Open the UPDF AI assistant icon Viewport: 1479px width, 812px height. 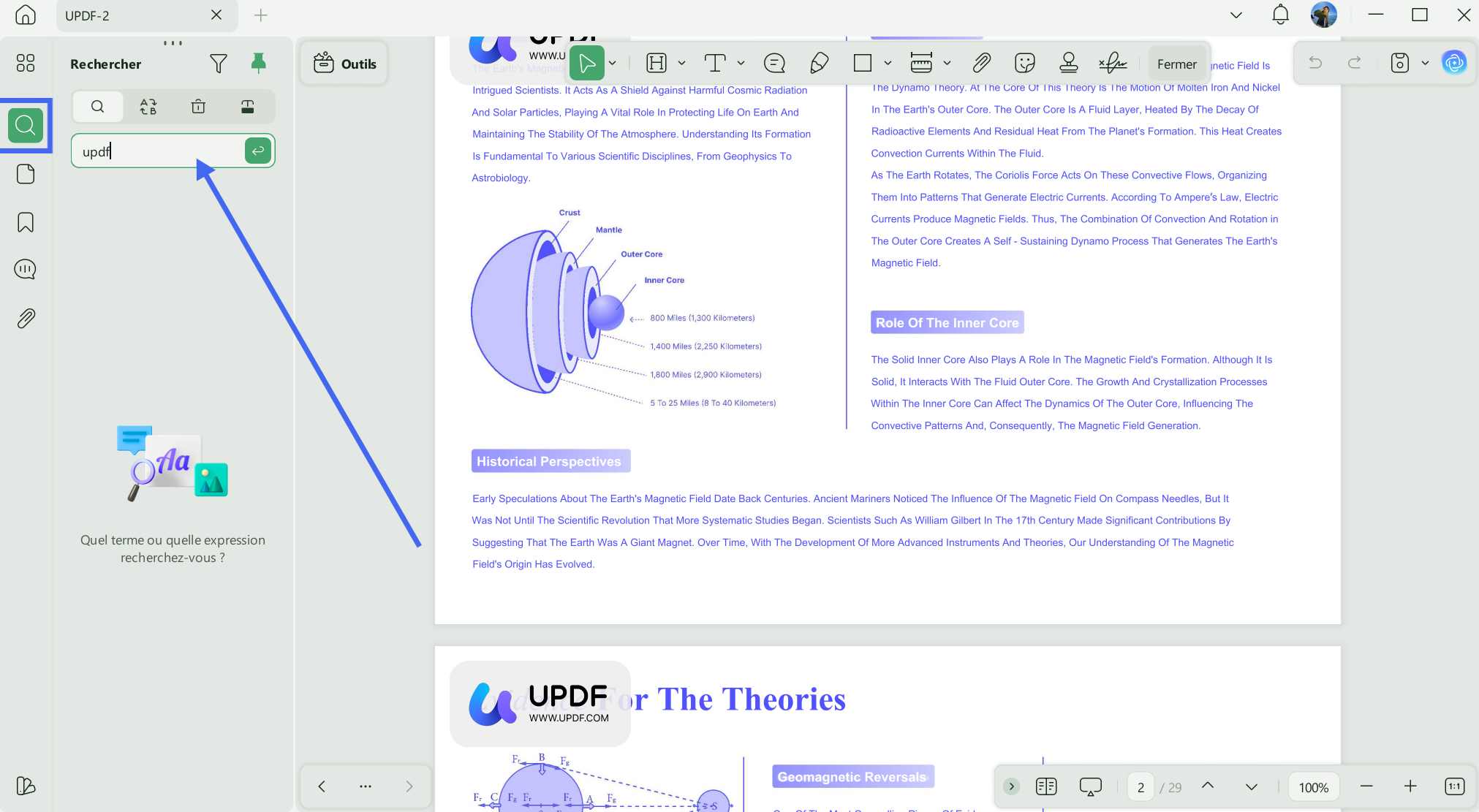tap(1454, 63)
